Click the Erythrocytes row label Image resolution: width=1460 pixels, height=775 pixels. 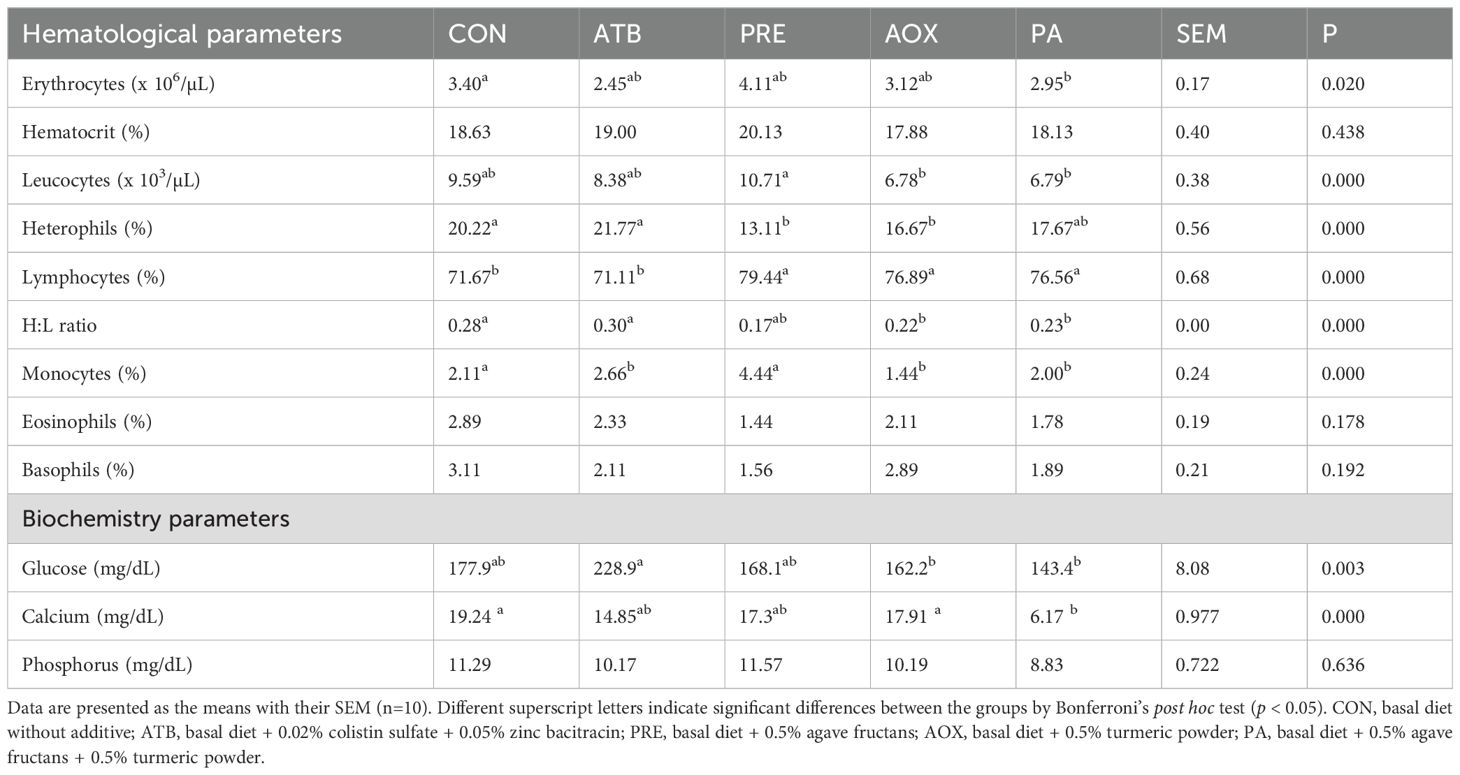pos(118,84)
